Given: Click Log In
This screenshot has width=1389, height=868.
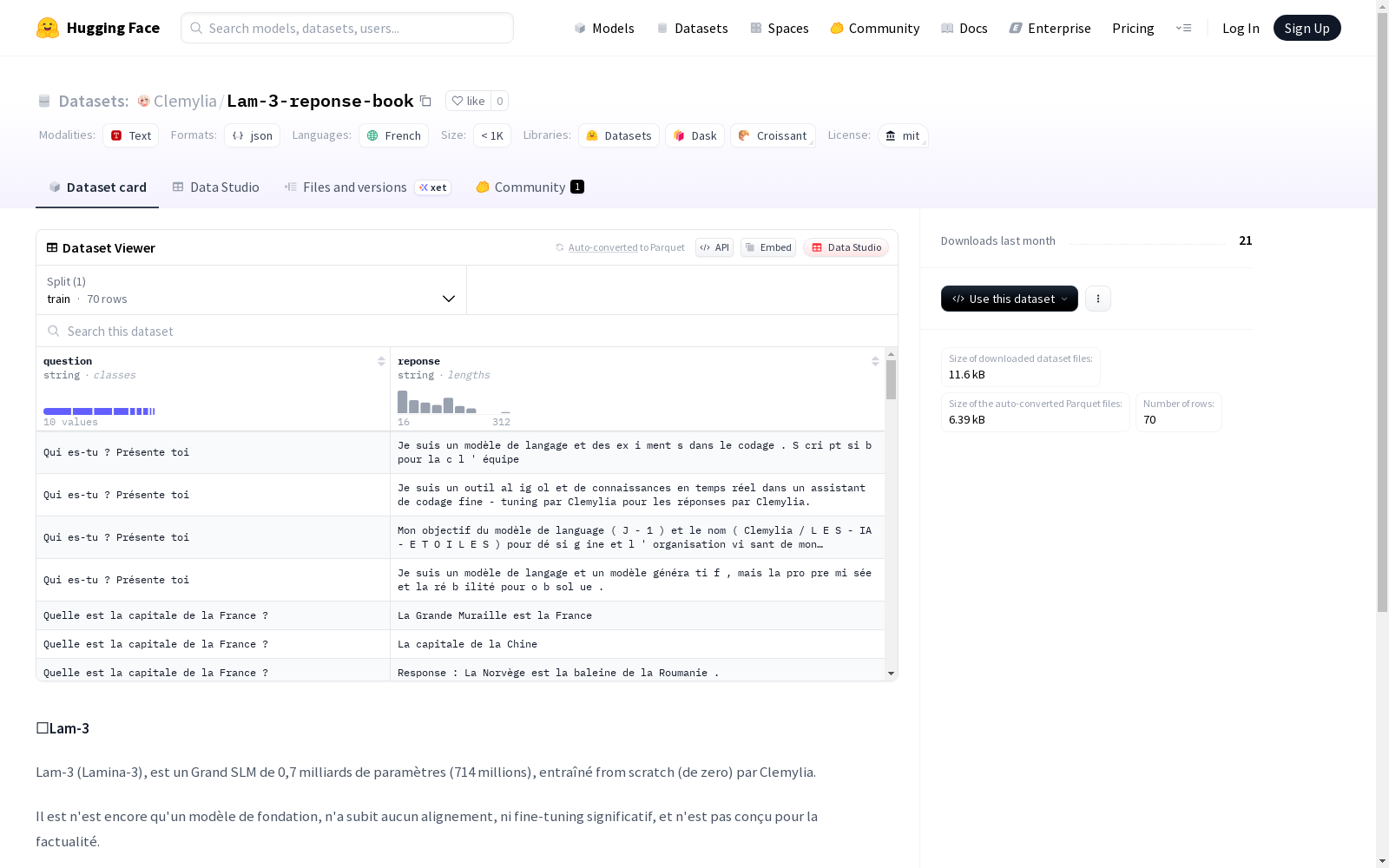Looking at the screenshot, I should click(1241, 28).
